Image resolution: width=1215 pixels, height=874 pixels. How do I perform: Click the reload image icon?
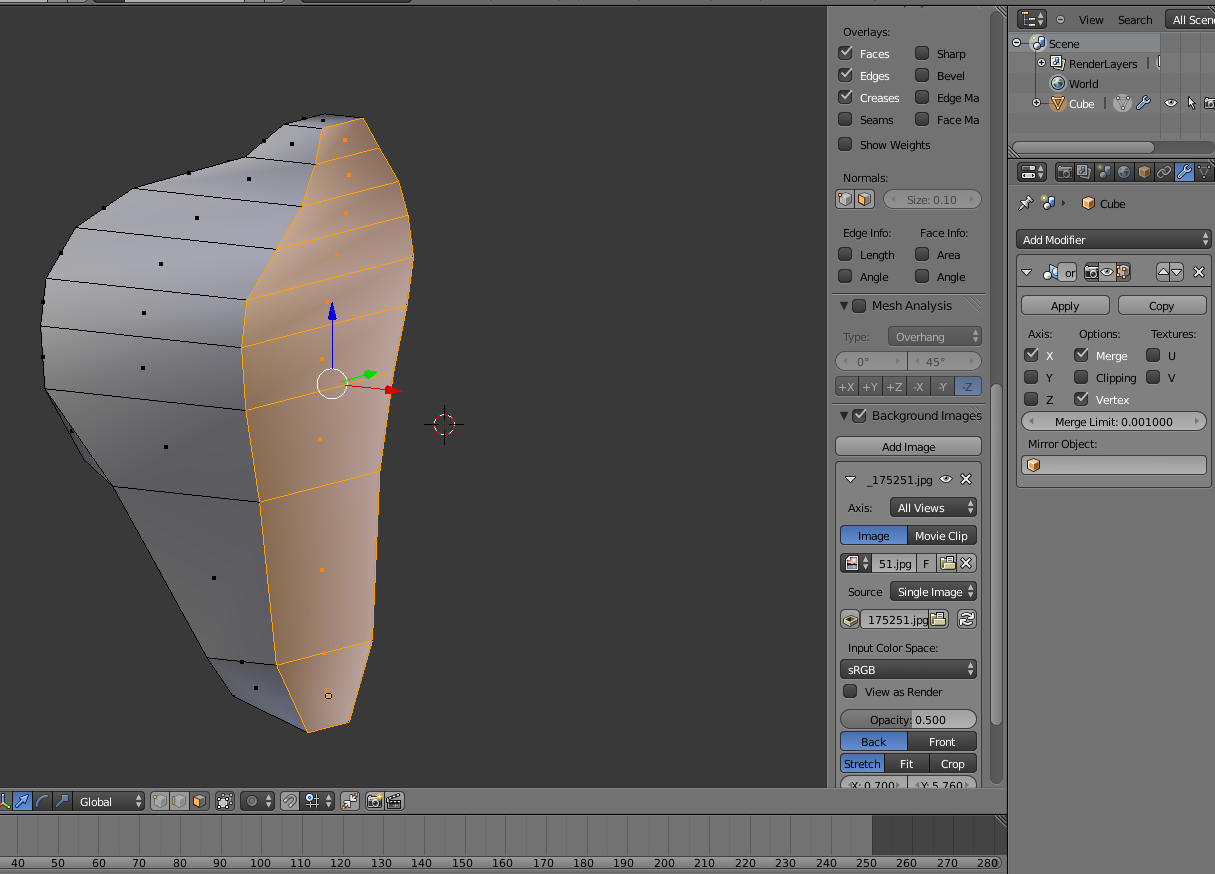pyautogui.click(x=966, y=620)
